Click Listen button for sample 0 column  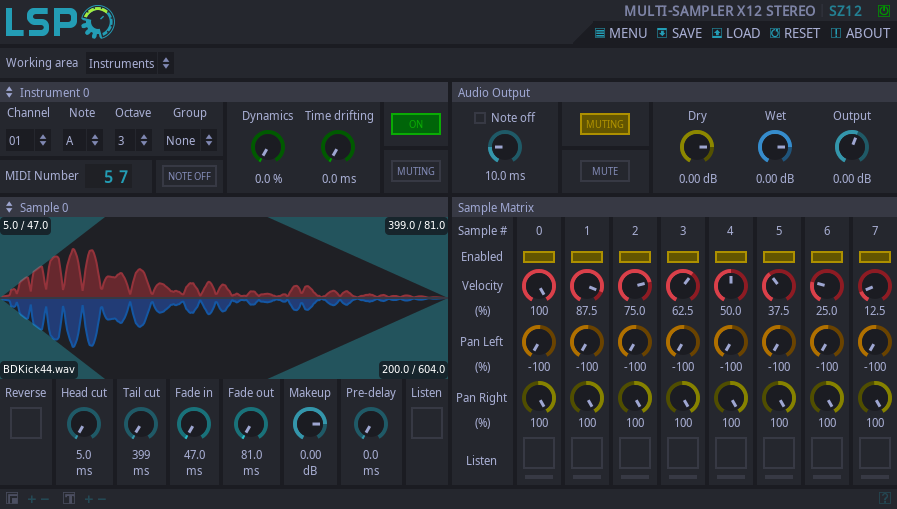point(539,454)
